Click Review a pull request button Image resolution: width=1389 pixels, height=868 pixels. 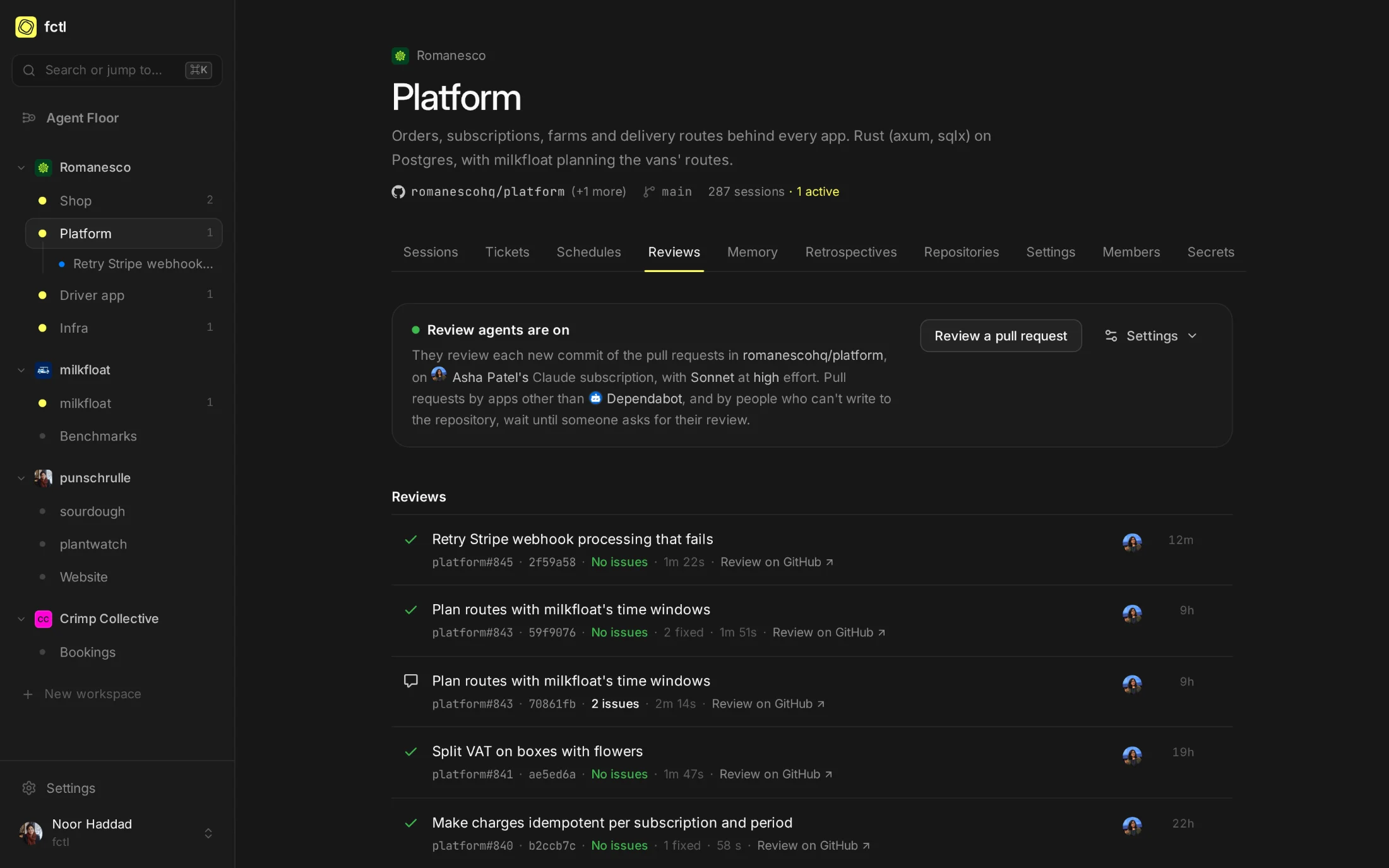pyautogui.click(x=1001, y=336)
